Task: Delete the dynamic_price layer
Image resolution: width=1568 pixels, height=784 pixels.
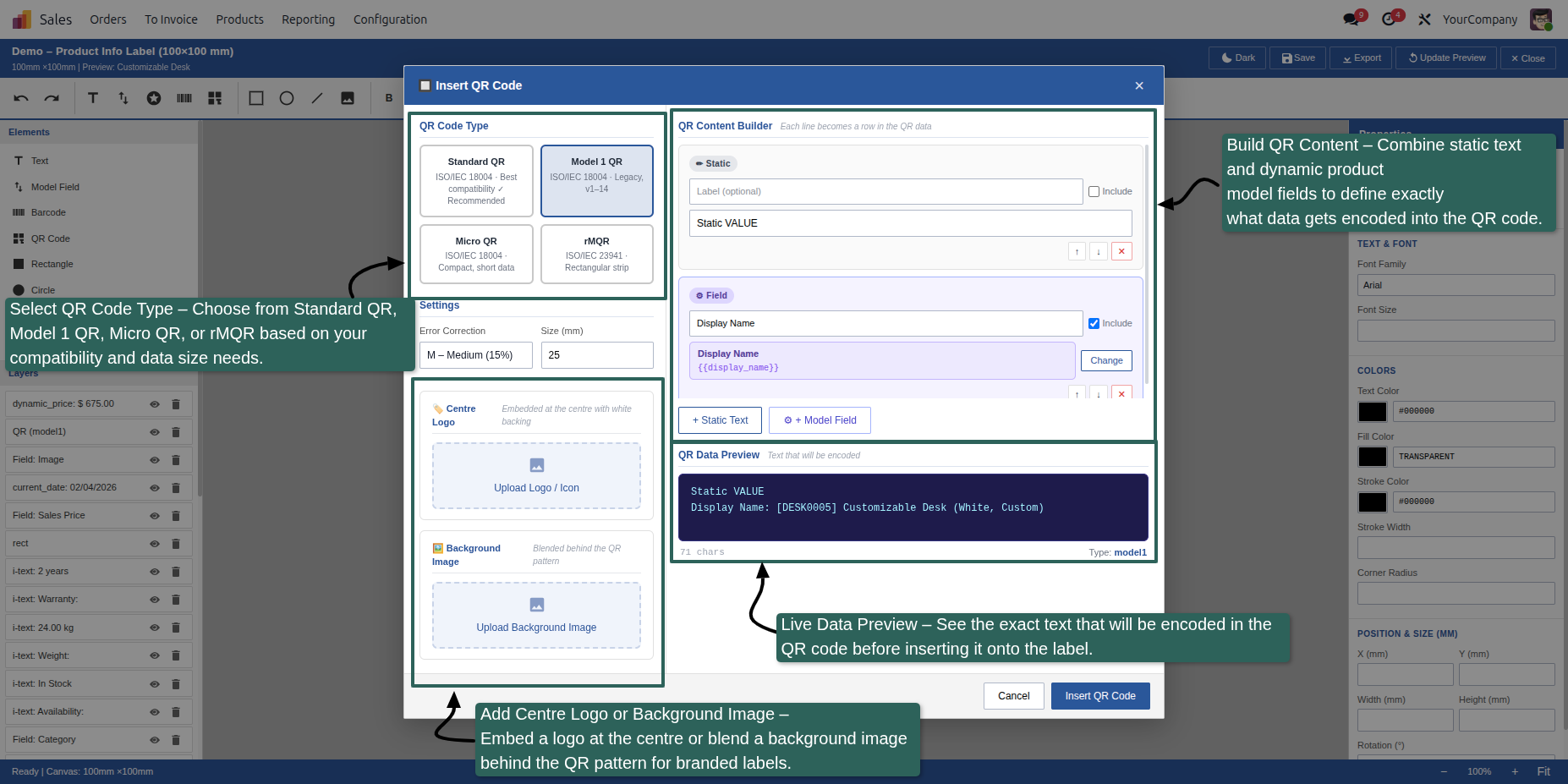Action: (176, 404)
